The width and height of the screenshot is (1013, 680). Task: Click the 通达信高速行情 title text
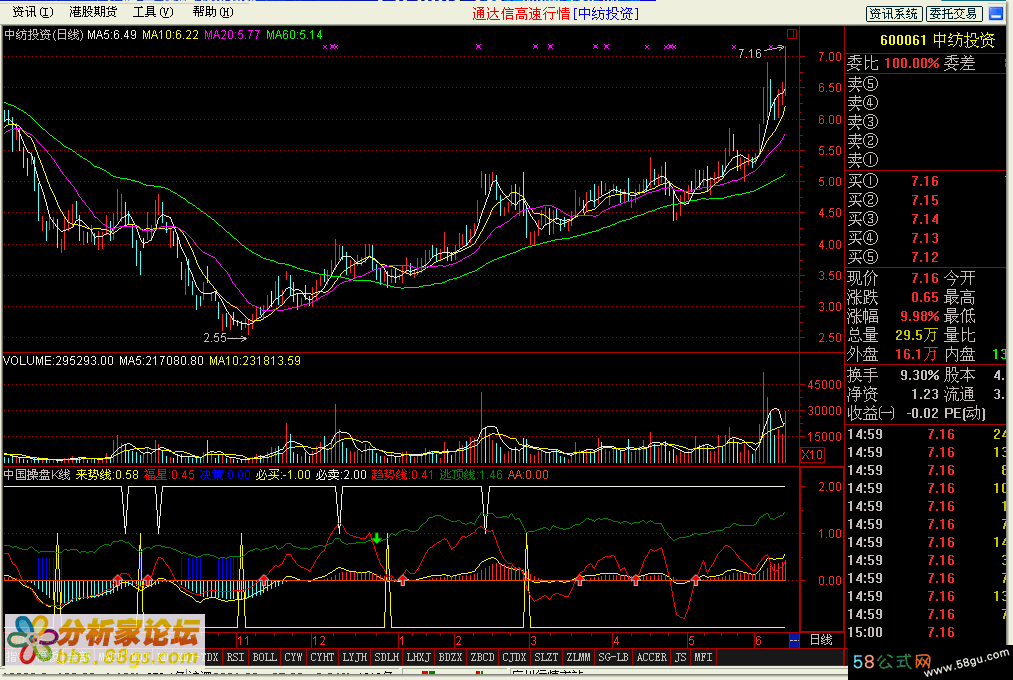[x=521, y=14]
